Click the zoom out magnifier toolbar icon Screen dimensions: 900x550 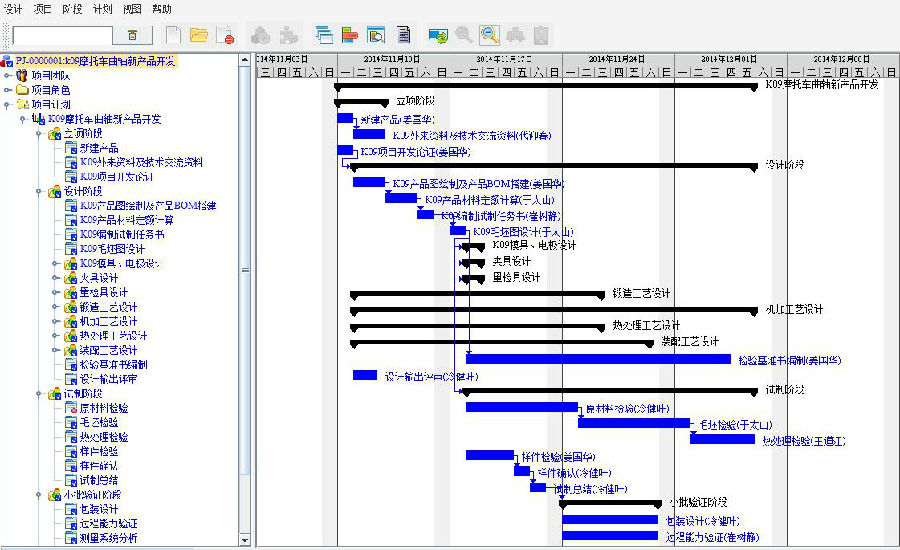click(490, 35)
